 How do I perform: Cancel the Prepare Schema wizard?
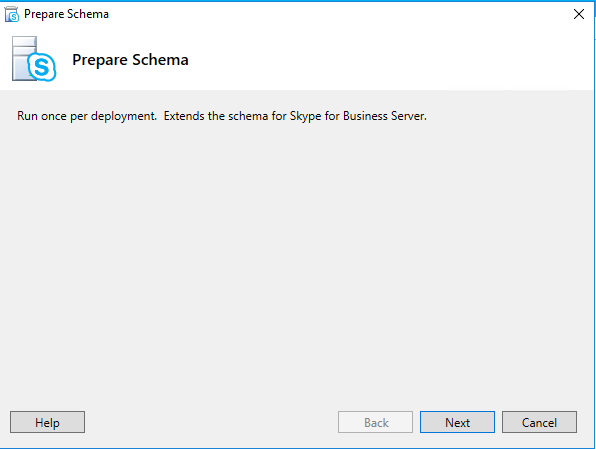(539, 422)
